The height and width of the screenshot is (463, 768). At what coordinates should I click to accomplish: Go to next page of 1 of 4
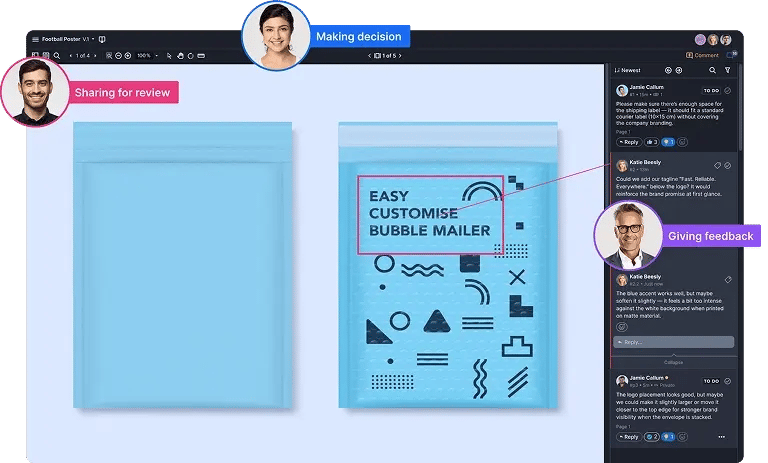click(x=95, y=56)
